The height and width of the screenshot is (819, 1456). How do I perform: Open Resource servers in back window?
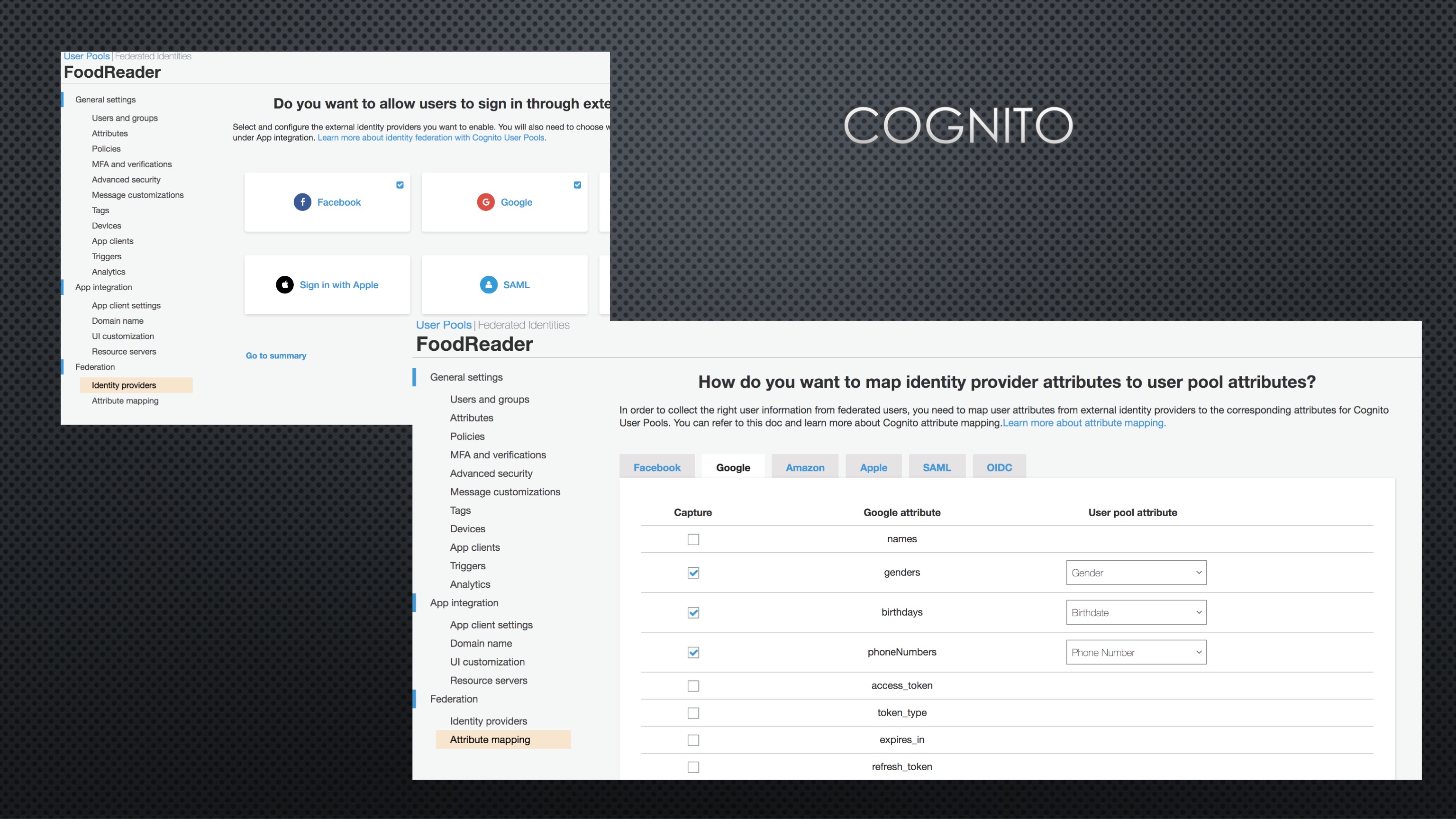[124, 352]
